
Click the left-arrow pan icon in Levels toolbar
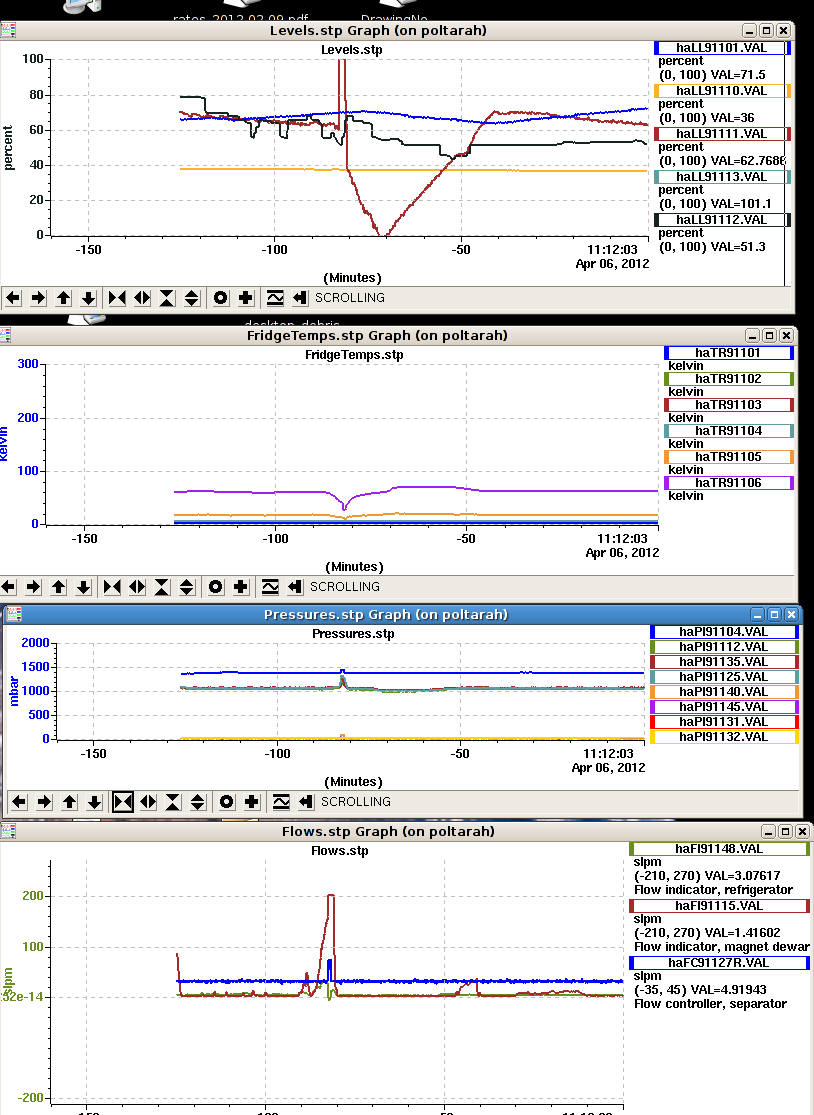(14, 298)
